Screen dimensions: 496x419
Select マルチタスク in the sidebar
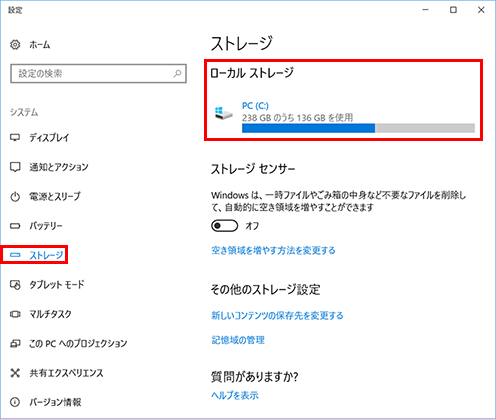pyautogui.click(x=50, y=314)
